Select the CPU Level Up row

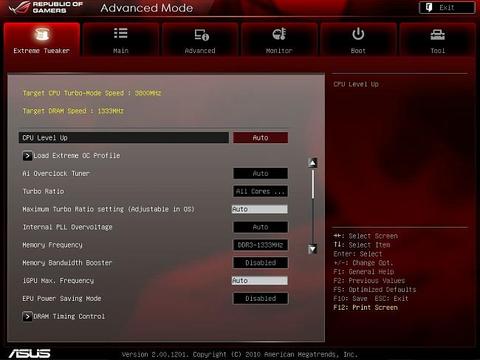click(x=124, y=138)
